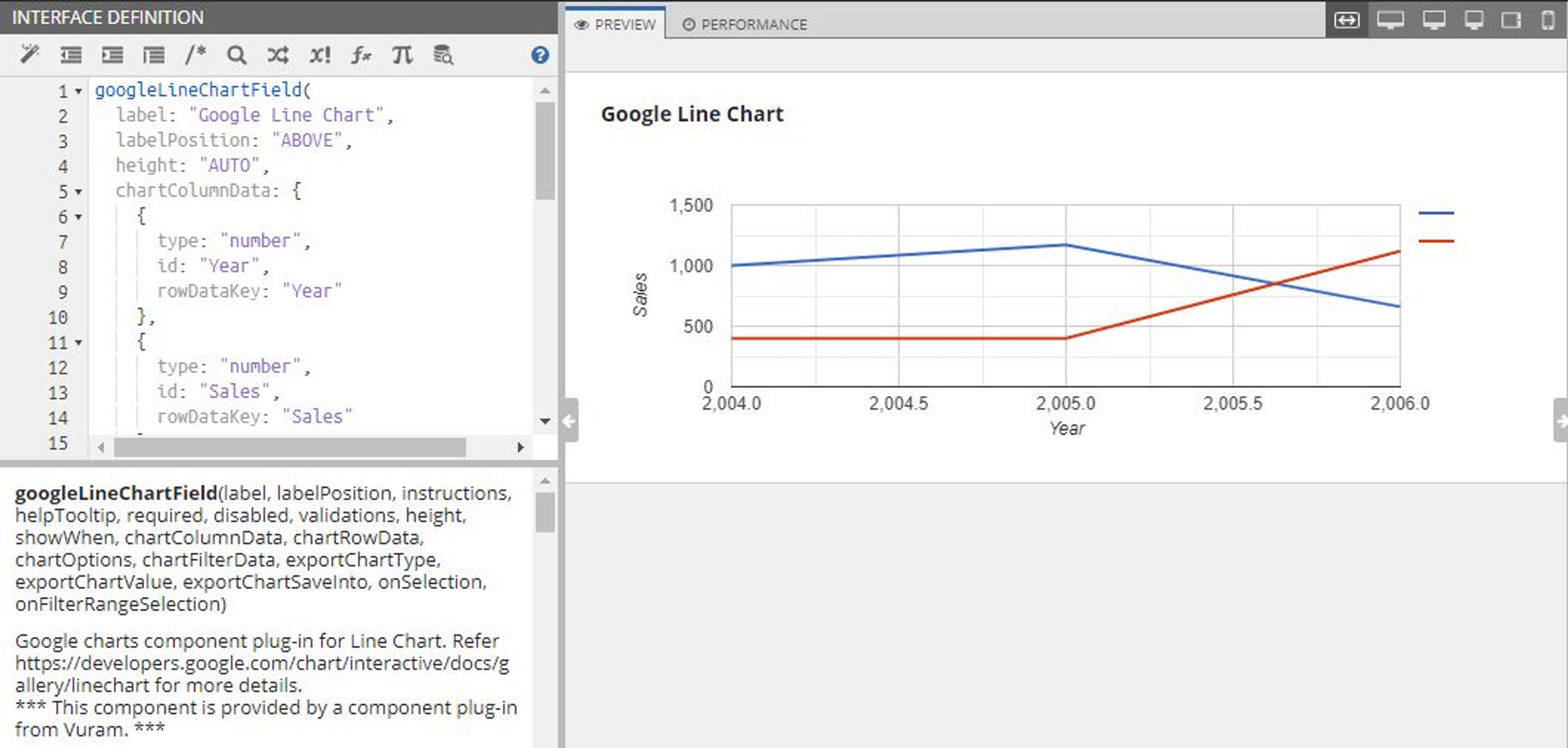The width and height of the screenshot is (1568, 748).
Task: Click the "Google Line Chart" label string
Action: point(286,115)
